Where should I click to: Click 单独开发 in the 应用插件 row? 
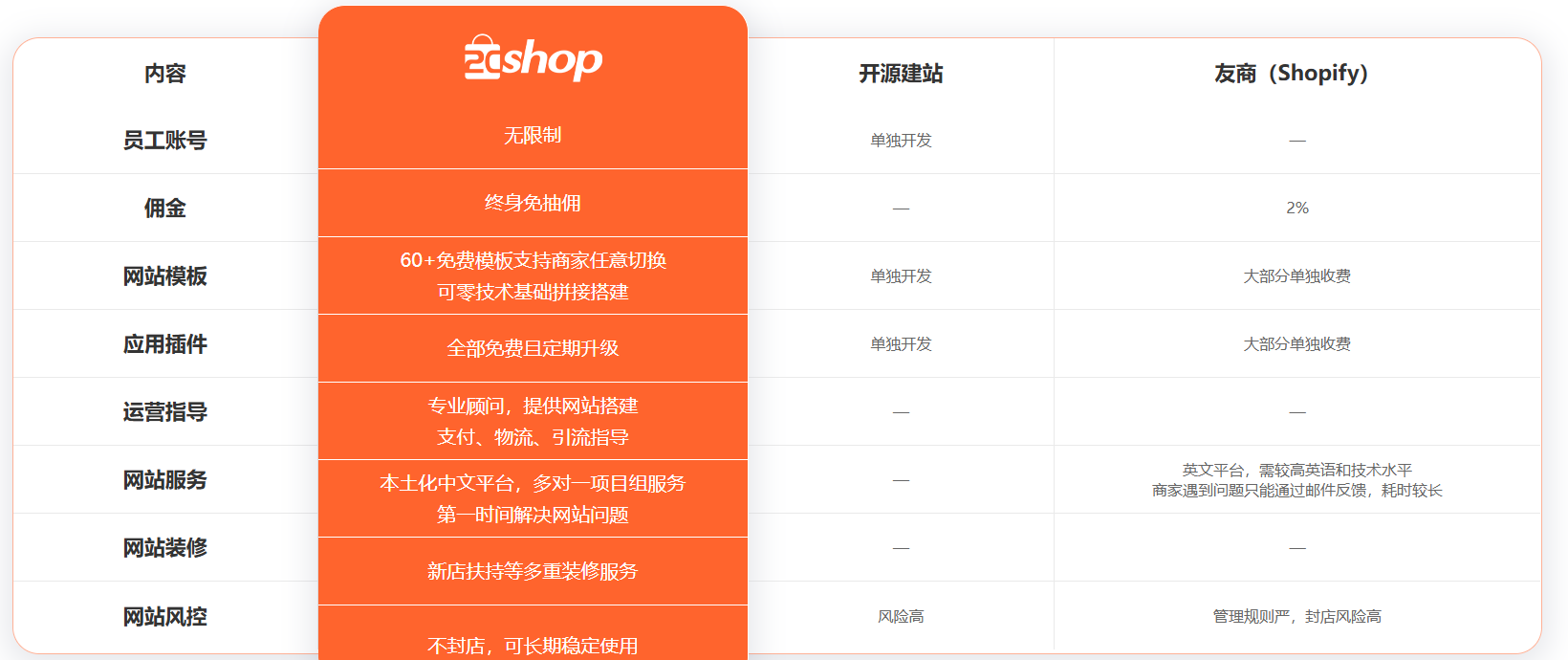[901, 343]
